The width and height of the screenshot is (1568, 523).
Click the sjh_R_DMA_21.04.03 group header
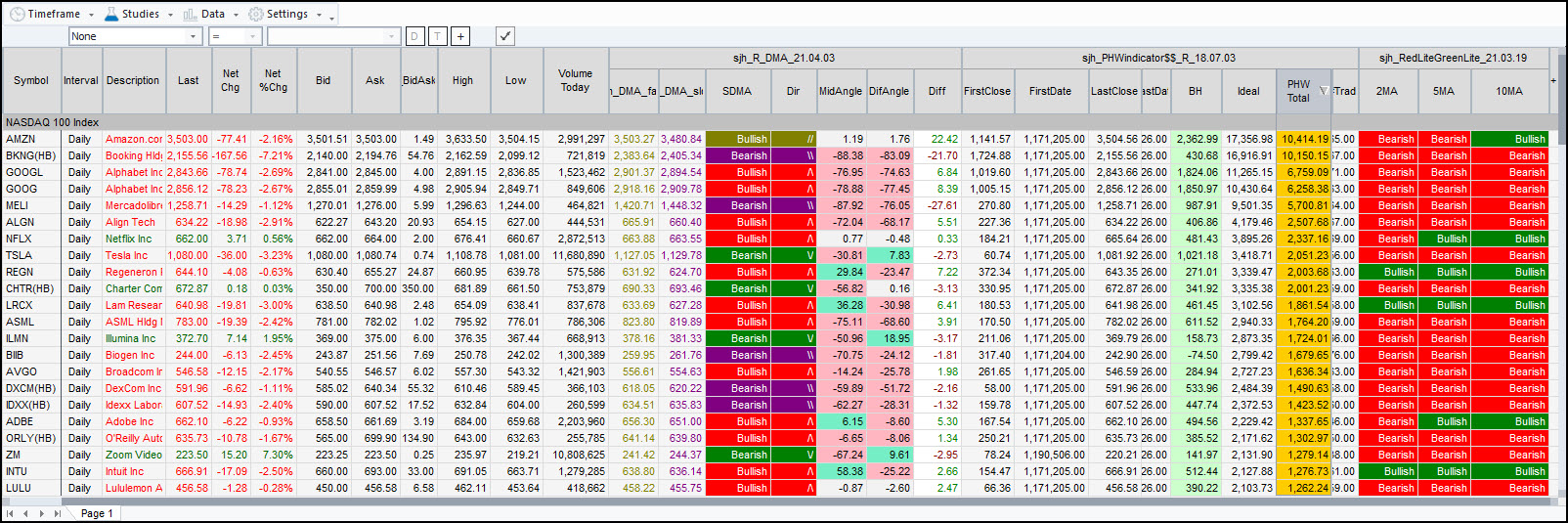tap(784, 58)
